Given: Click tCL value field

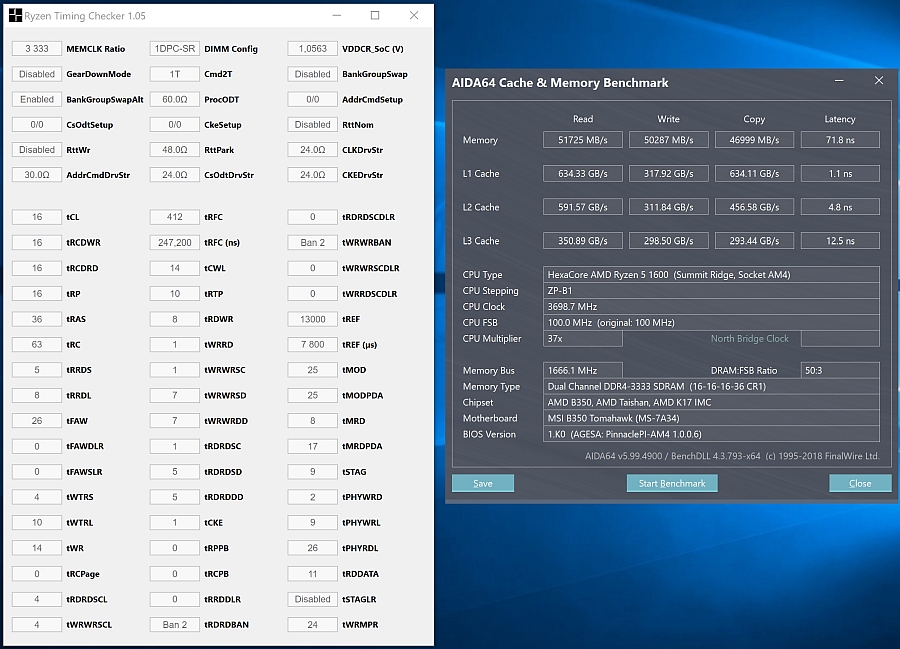Looking at the screenshot, I should pyautogui.click(x=37, y=217).
